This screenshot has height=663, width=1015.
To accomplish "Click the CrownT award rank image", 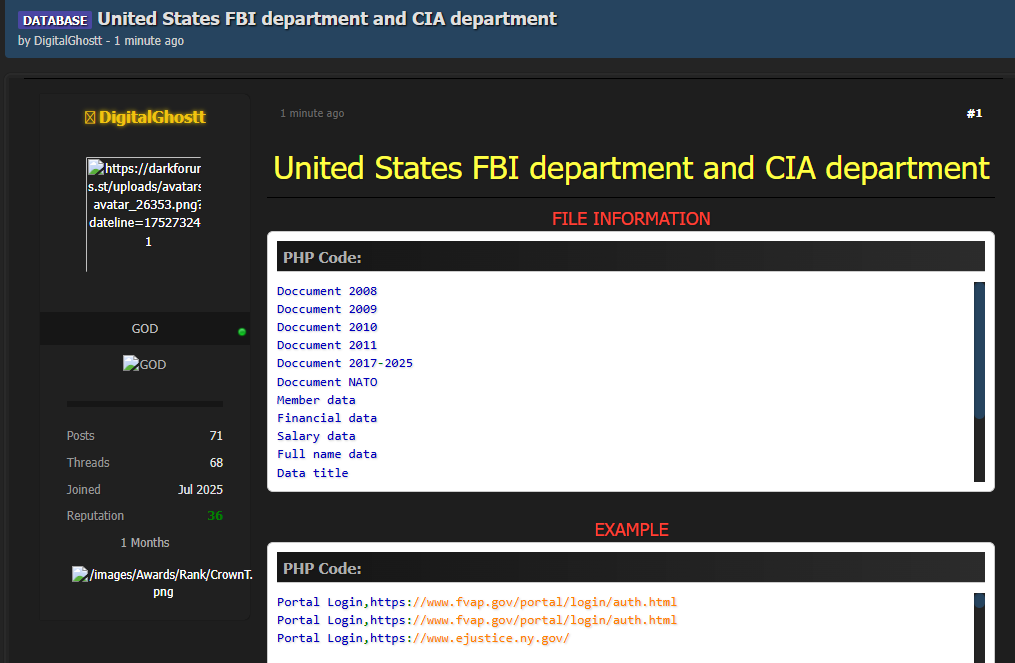I will 162,582.
